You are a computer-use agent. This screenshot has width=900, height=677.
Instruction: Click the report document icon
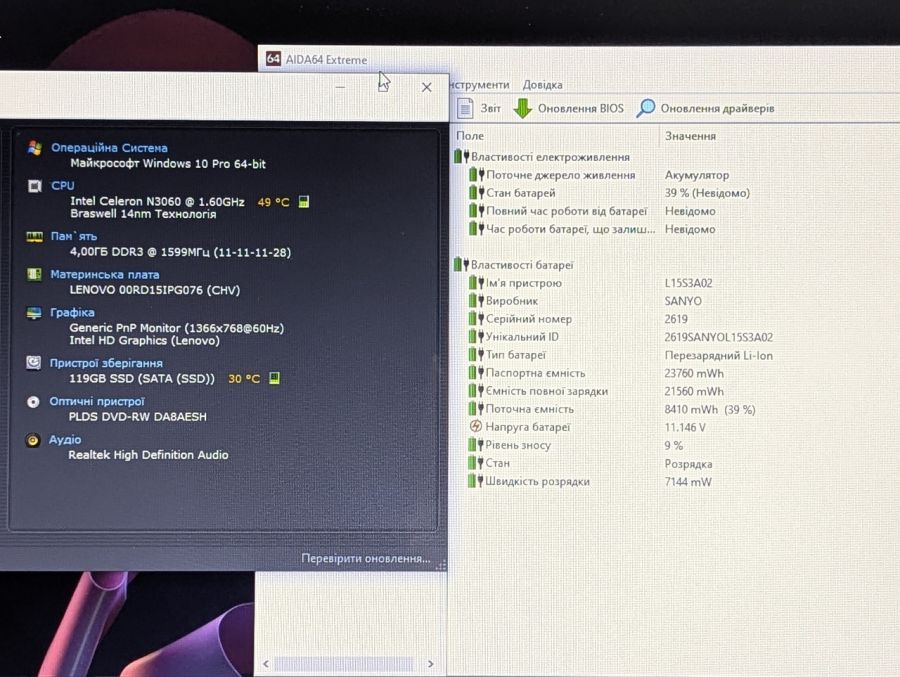coord(465,108)
